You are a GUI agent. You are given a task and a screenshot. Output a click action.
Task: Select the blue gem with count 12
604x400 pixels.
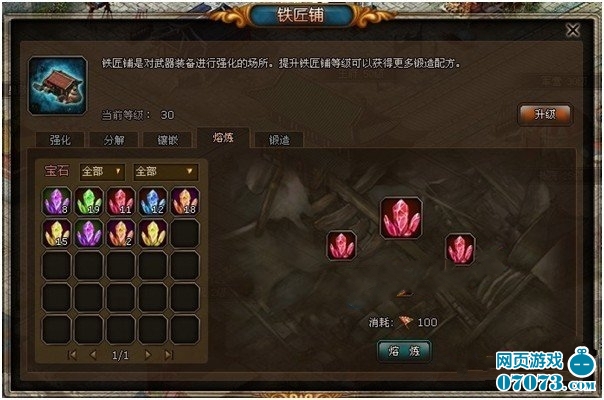click(153, 201)
